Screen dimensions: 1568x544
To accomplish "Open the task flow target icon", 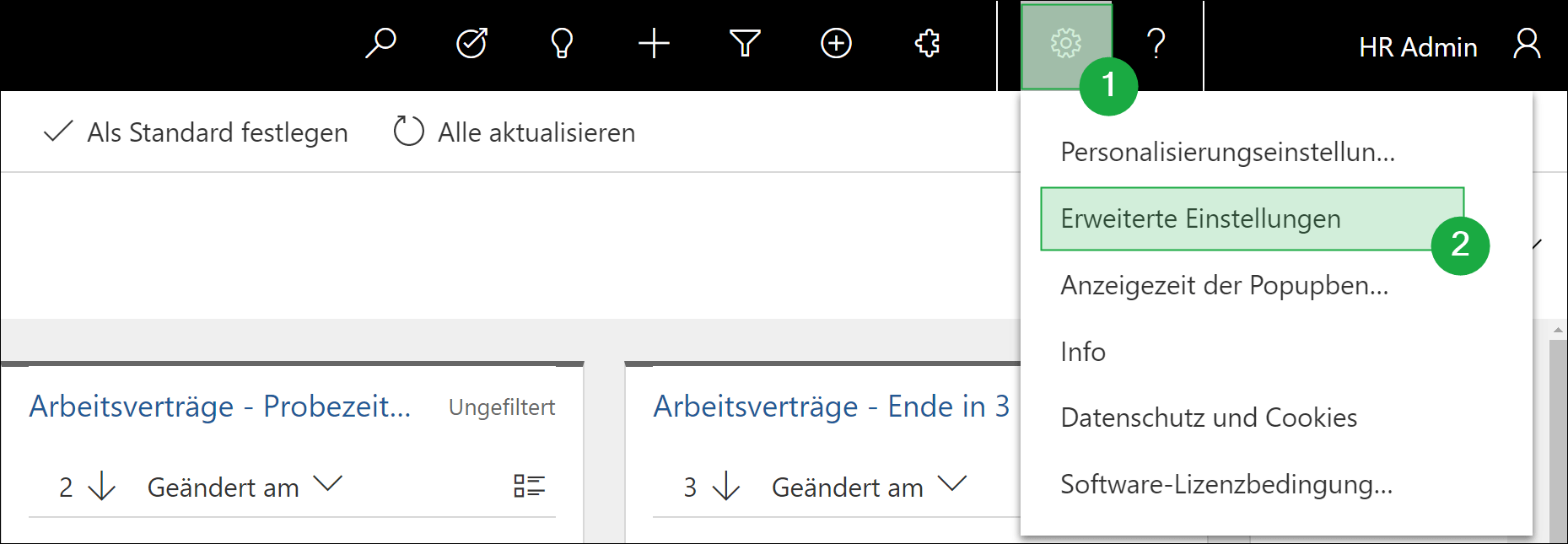I will pyautogui.click(x=471, y=43).
